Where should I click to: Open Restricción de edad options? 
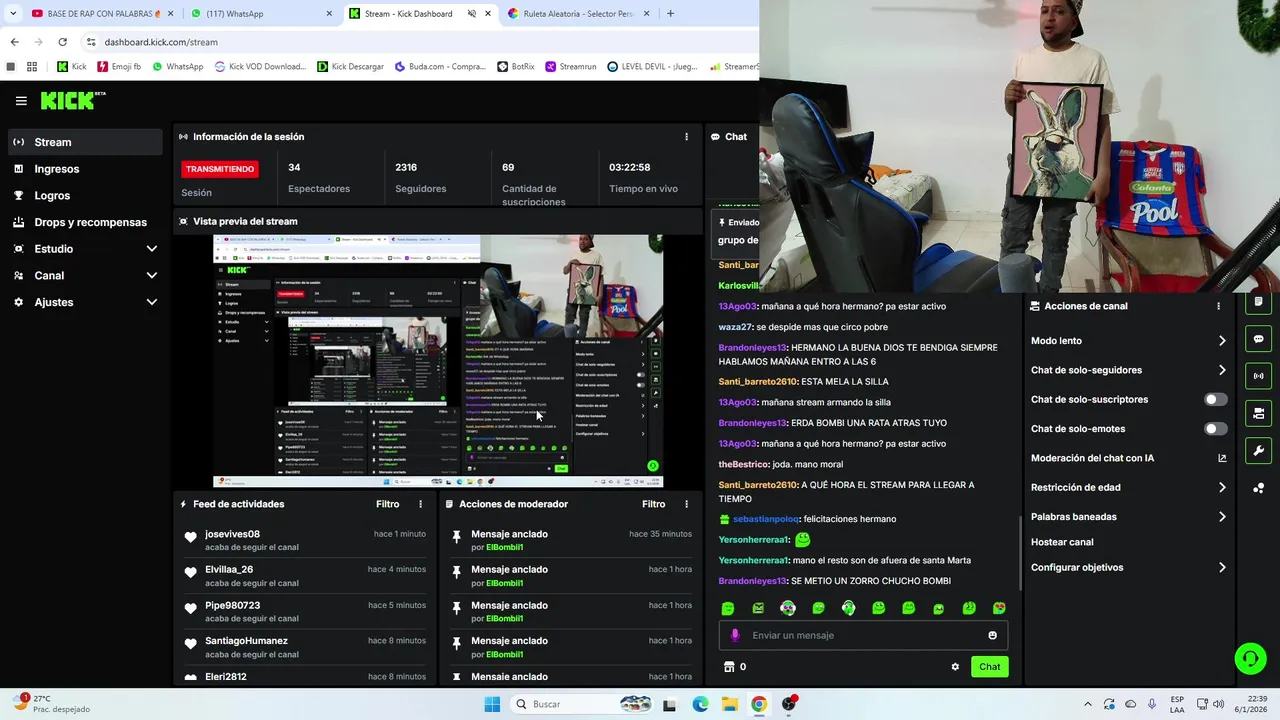[x=1128, y=488]
